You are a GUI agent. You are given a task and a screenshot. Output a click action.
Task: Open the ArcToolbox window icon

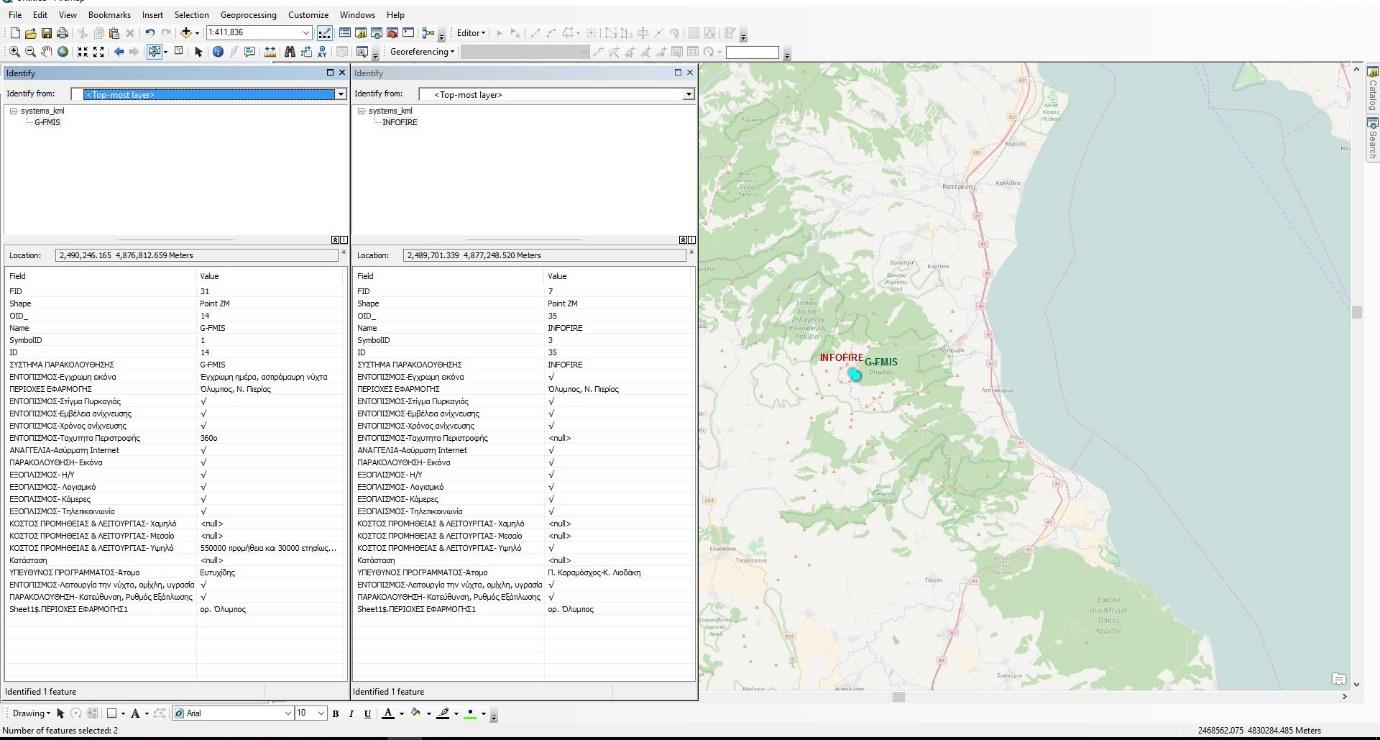[x=393, y=33]
